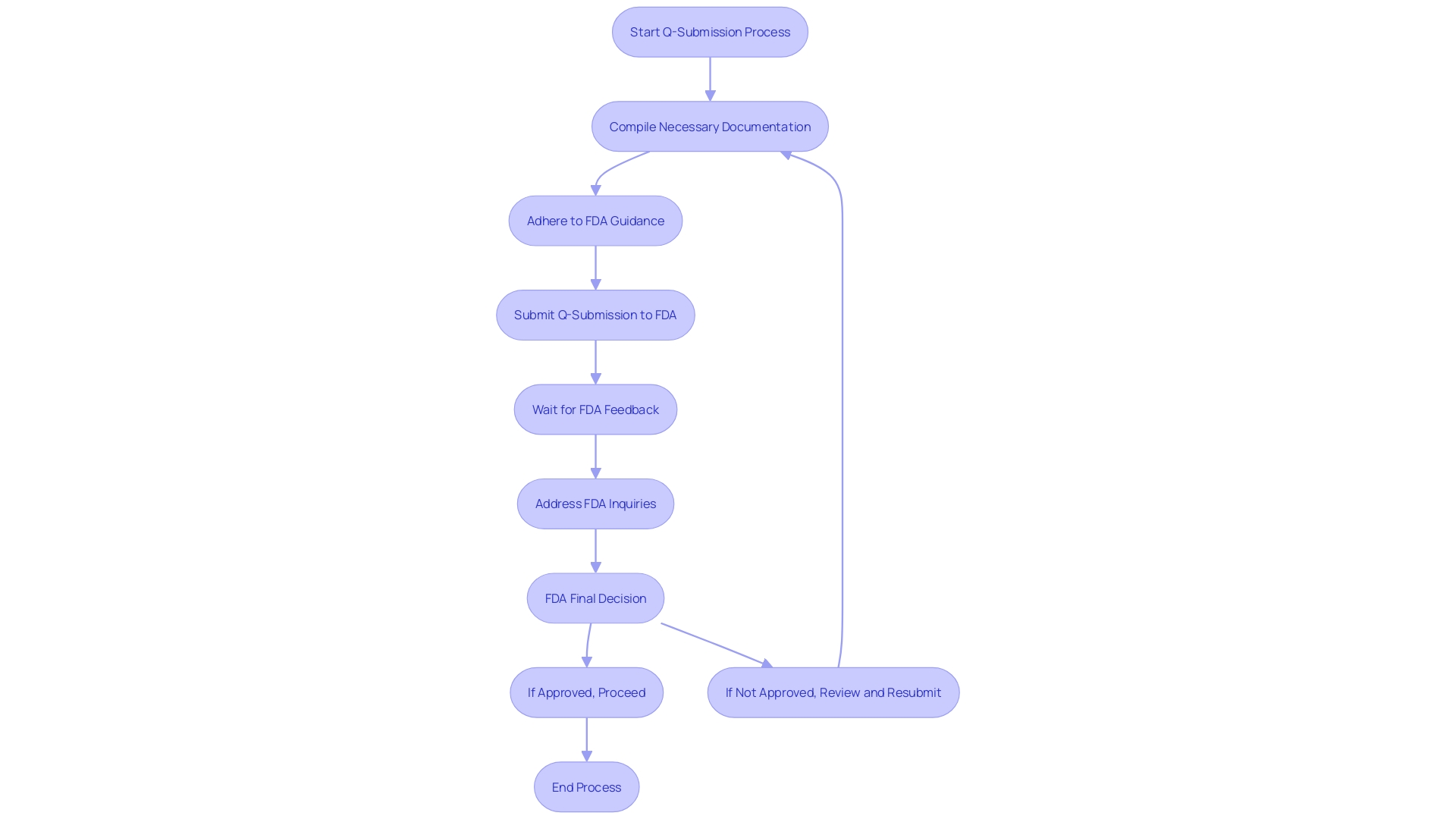Select the Compile Necessary Documentation node
The height and width of the screenshot is (819, 1456).
coord(710,126)
